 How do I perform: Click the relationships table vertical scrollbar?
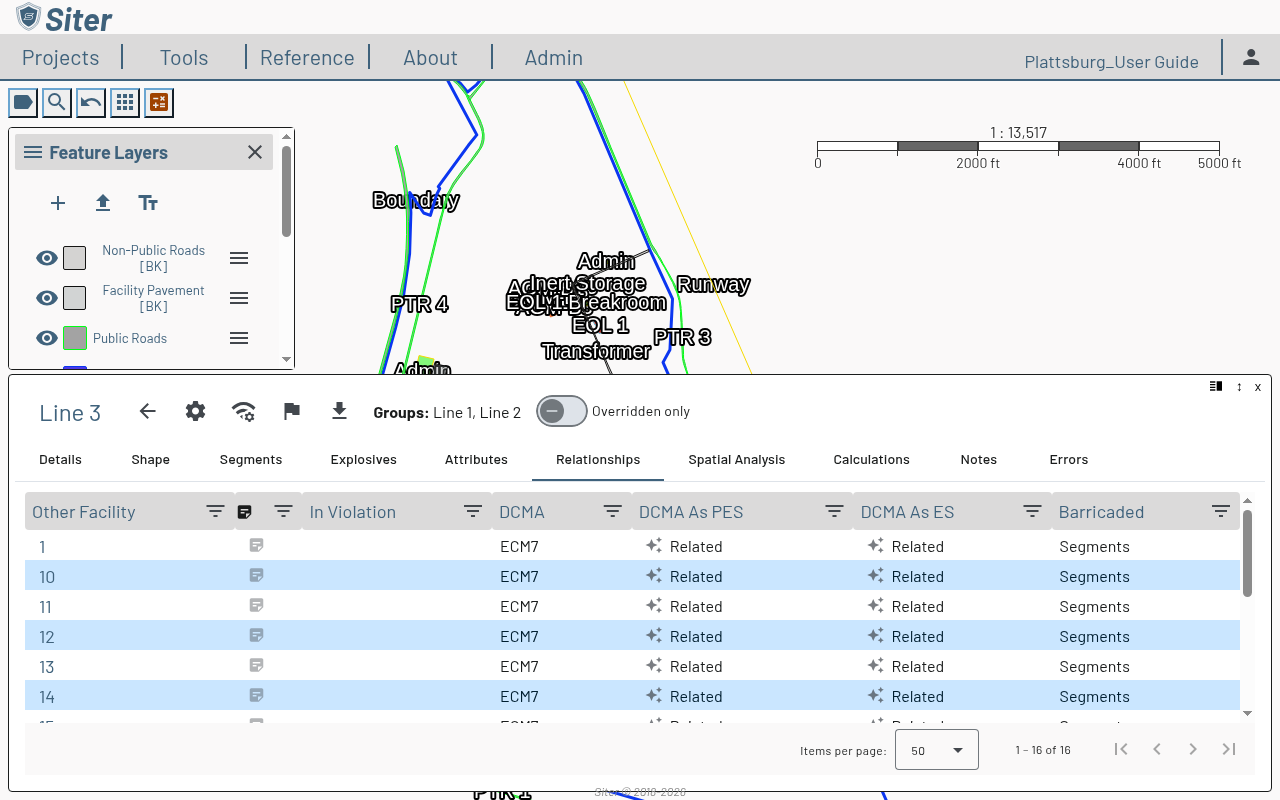(x=1247, y=553)
